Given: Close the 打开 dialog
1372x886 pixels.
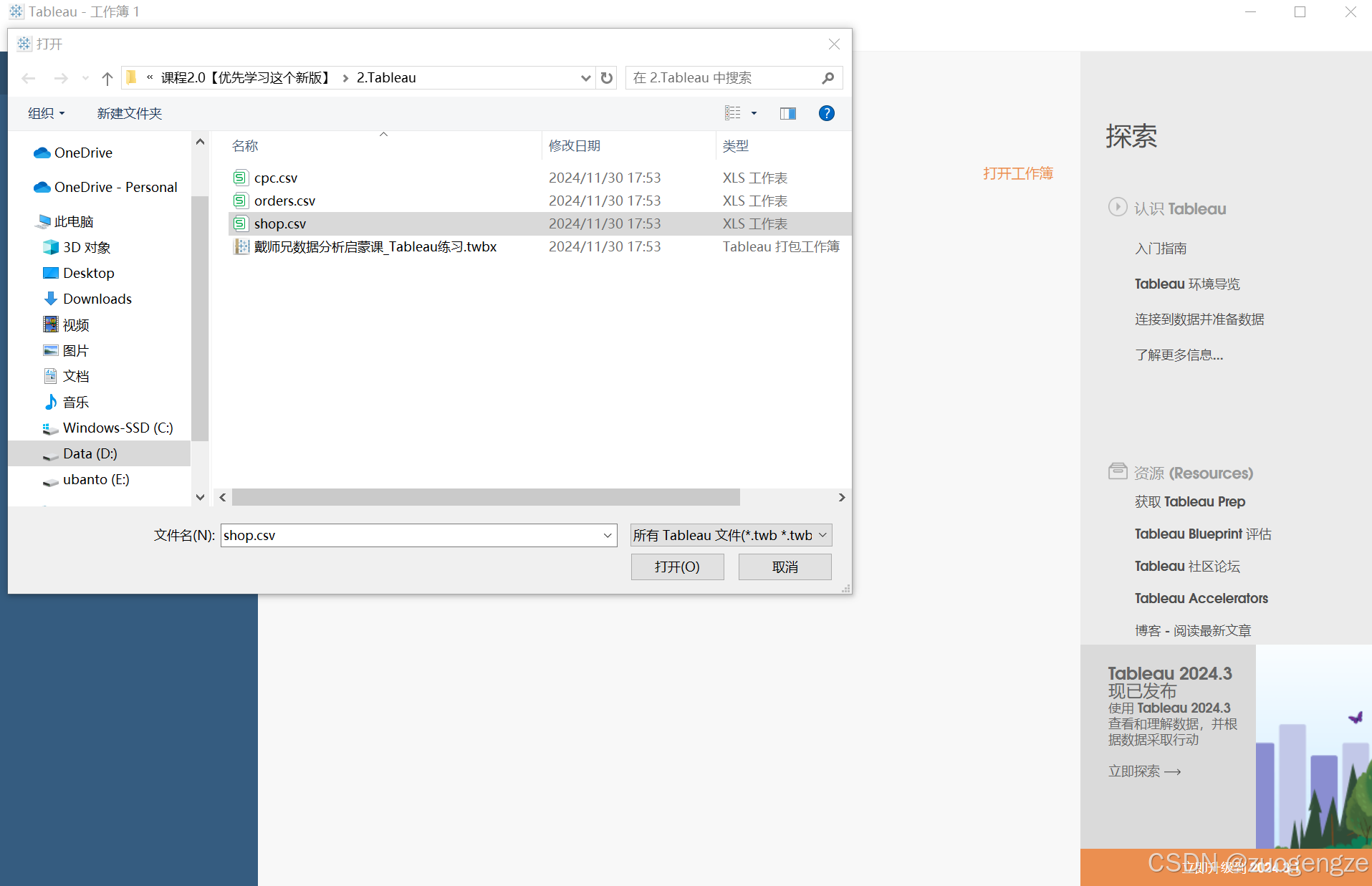Looking at the screenshot, I should (834, 44).
